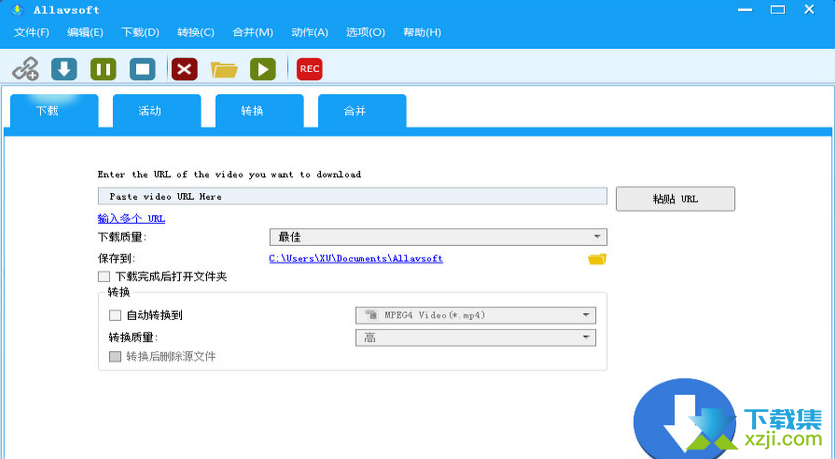Screen dimensions: 835x459
Task: Open the 编辑(E) menu
Action: click(85, 32)
